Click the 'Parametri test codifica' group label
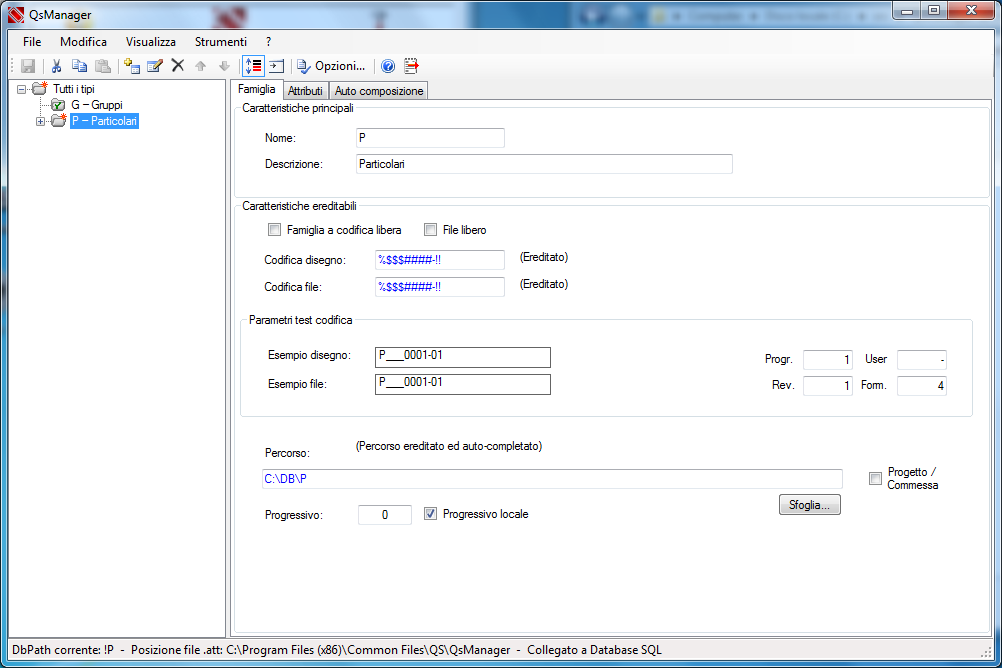The image size is (1002, 668). pyautogui.click(x=300, y=320)
